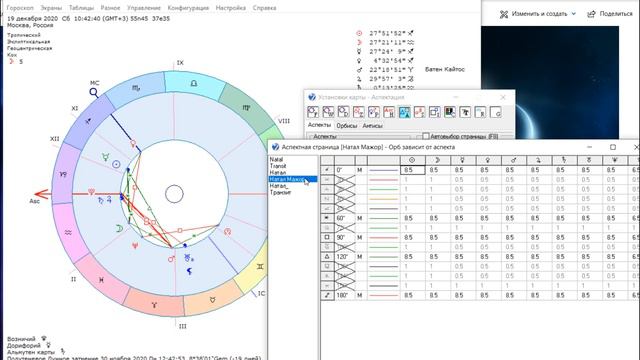This screenshot has width=640, height=360.
Task: Open the fonts (T) settings icon
Action: (465, 112)
